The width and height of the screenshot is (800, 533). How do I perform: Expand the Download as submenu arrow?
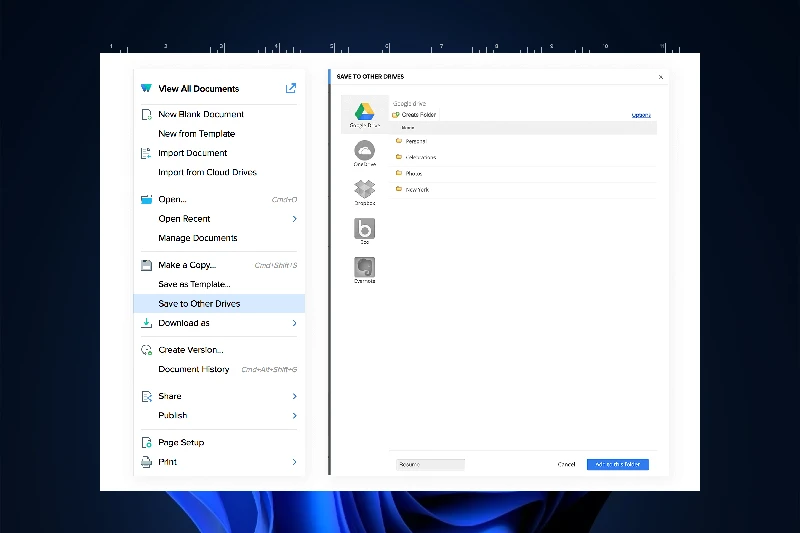[294, 323]
